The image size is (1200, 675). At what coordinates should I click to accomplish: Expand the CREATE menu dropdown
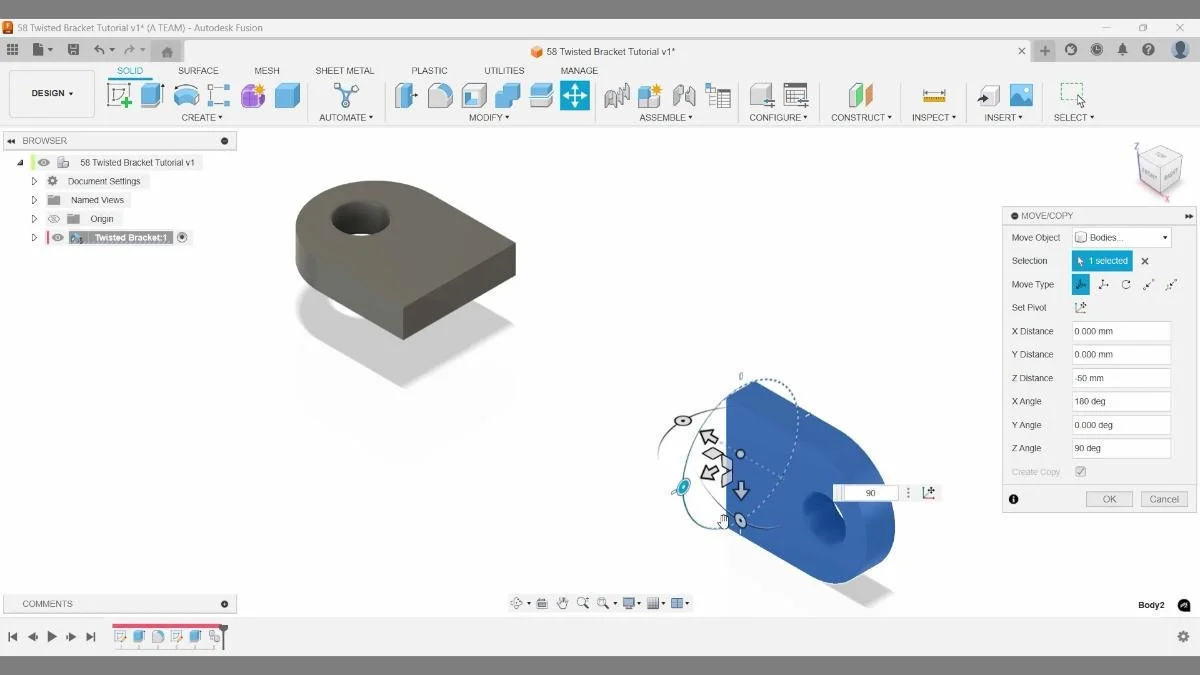(202, 118)
